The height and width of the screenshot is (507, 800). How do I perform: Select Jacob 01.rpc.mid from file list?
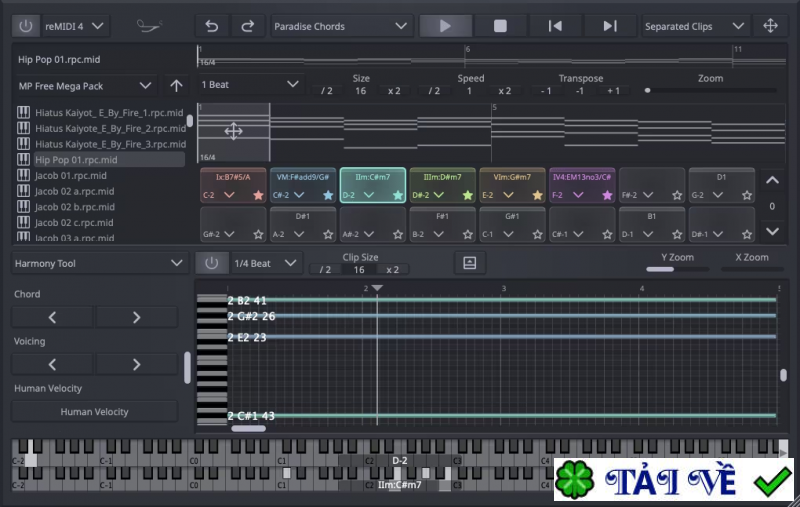(x=70, y=176)
